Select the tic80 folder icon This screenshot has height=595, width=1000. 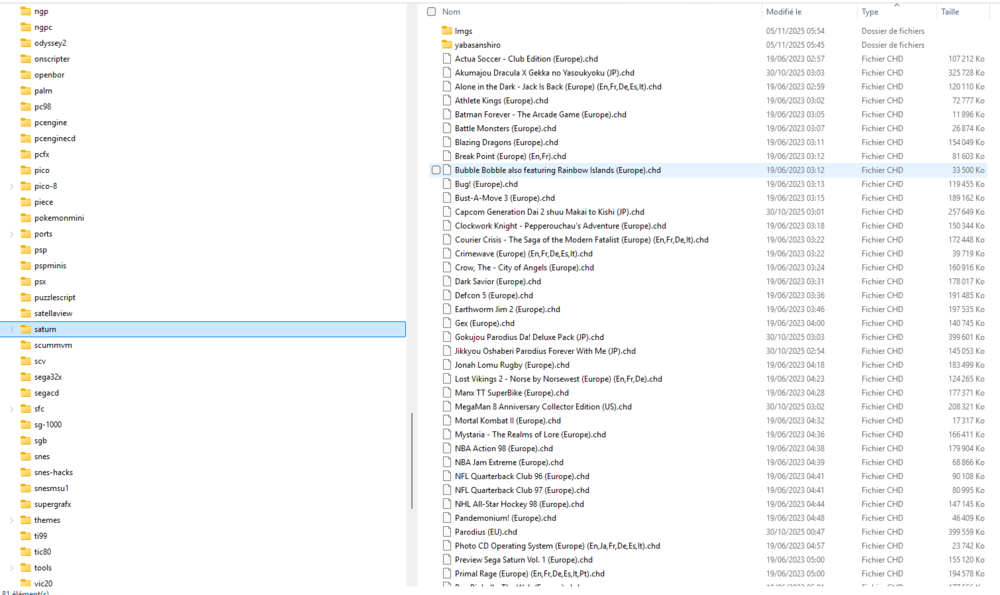(x=26, y=552)
